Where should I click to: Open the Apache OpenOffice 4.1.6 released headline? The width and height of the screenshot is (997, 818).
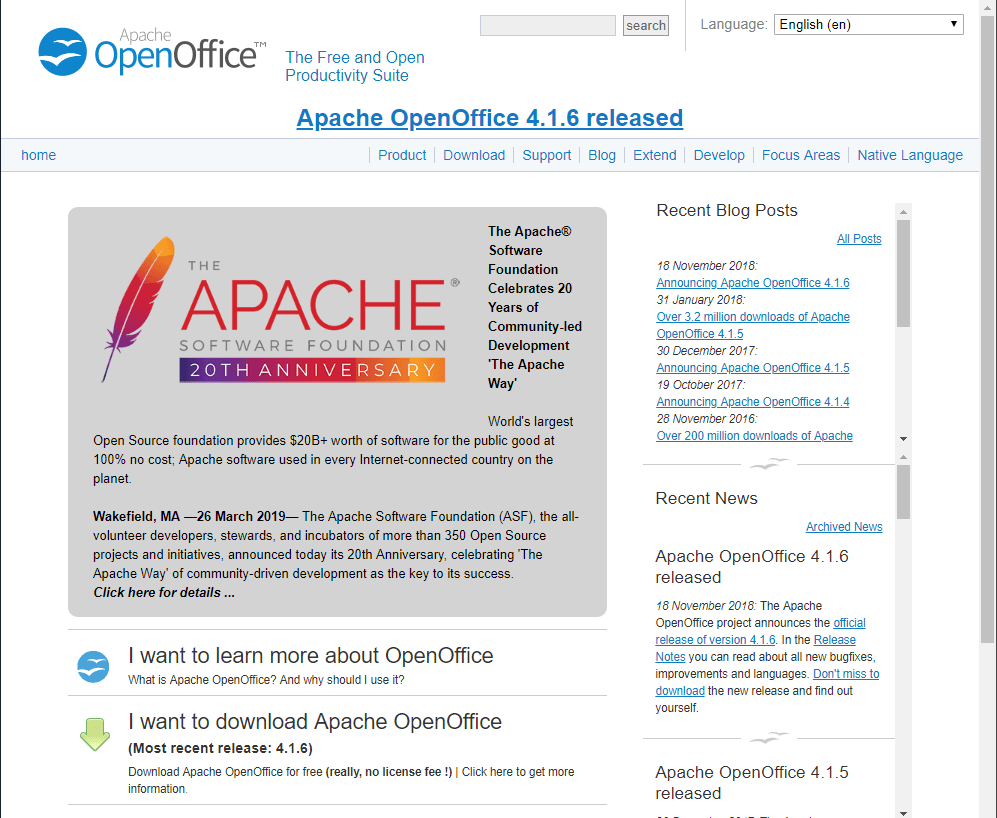click(x=490, y=118)
